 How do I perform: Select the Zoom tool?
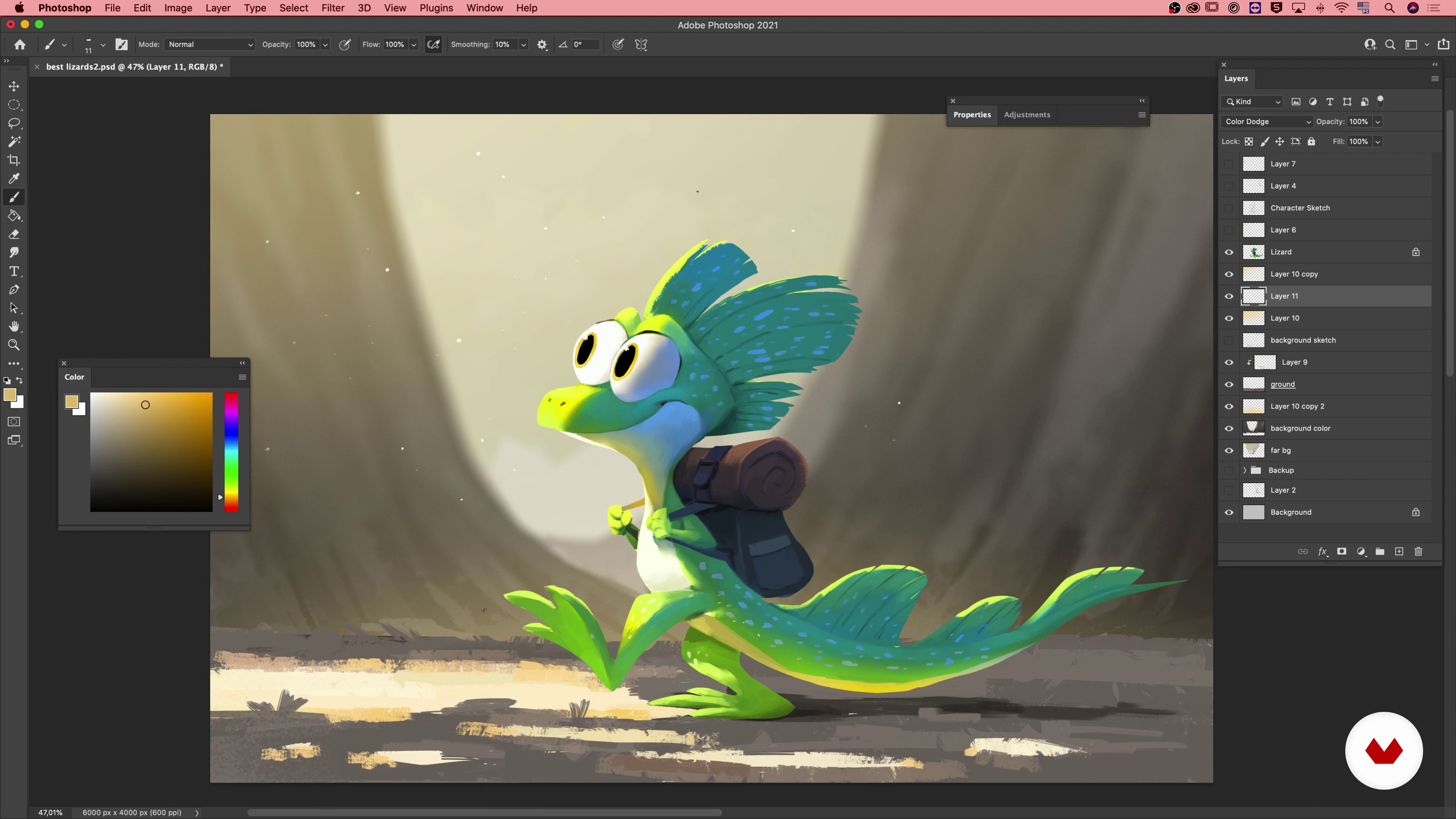pos(14,345)
